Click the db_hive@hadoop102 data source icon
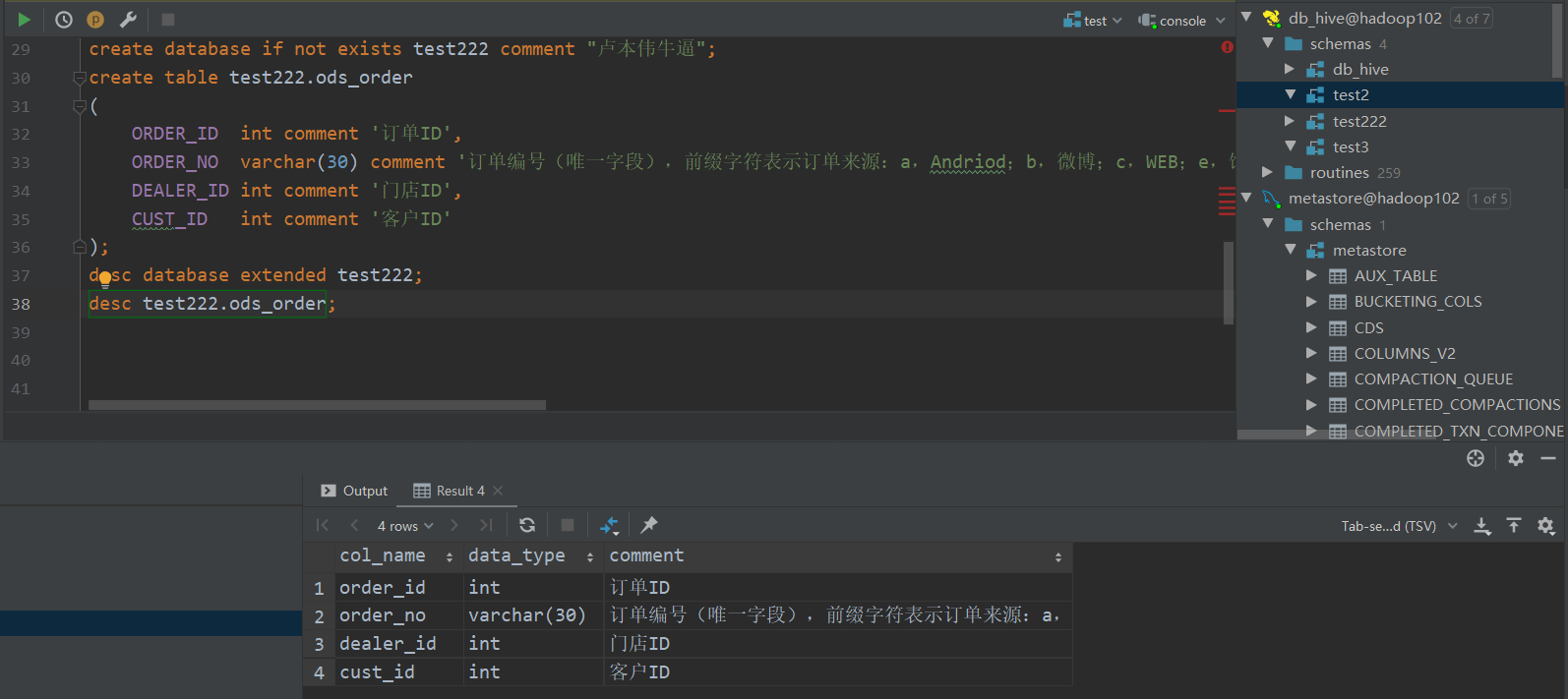1568x699 pixels. [1272, 18]
